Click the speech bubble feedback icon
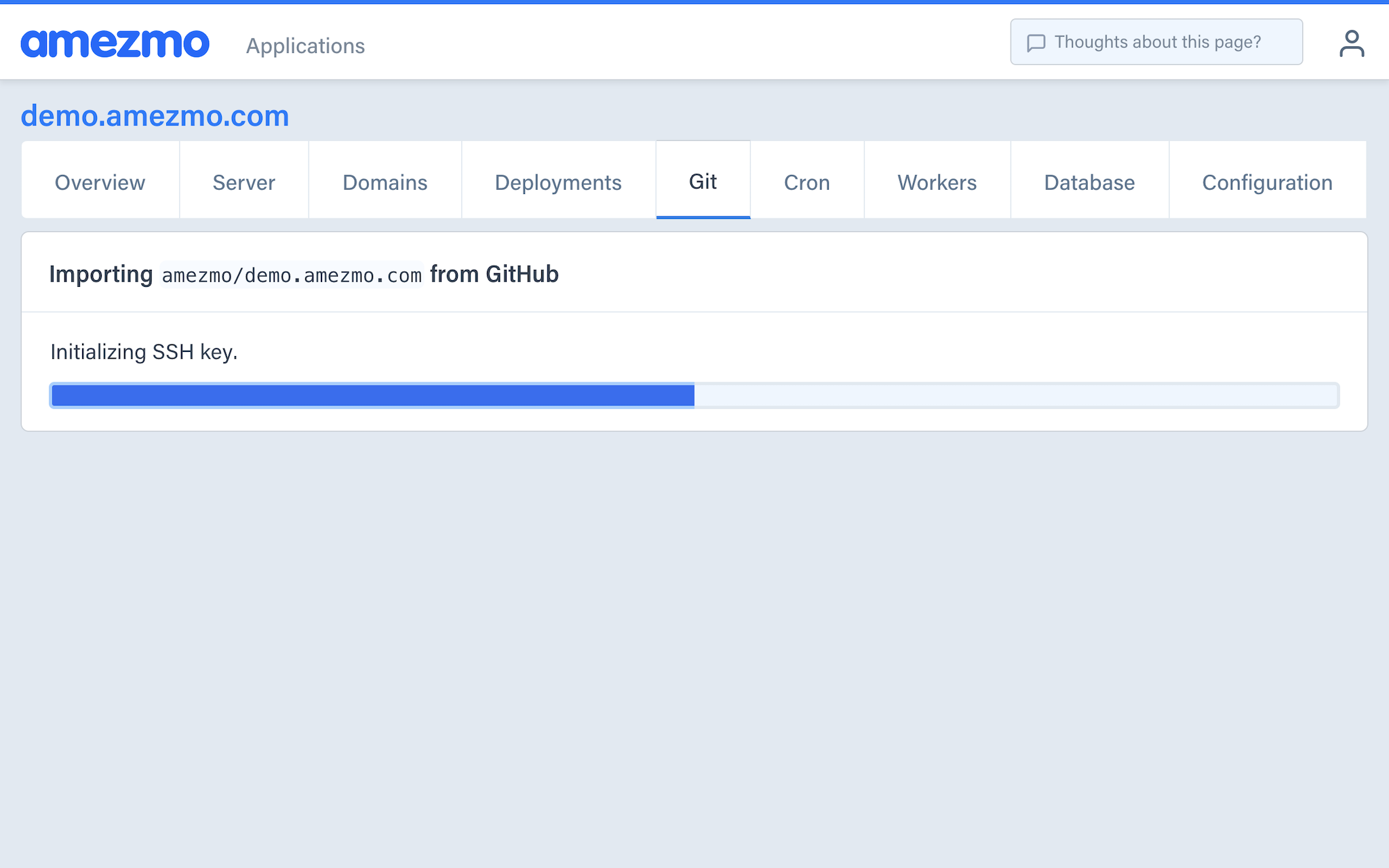This screenshot has width=1389, height=868. pos(1036,43)
